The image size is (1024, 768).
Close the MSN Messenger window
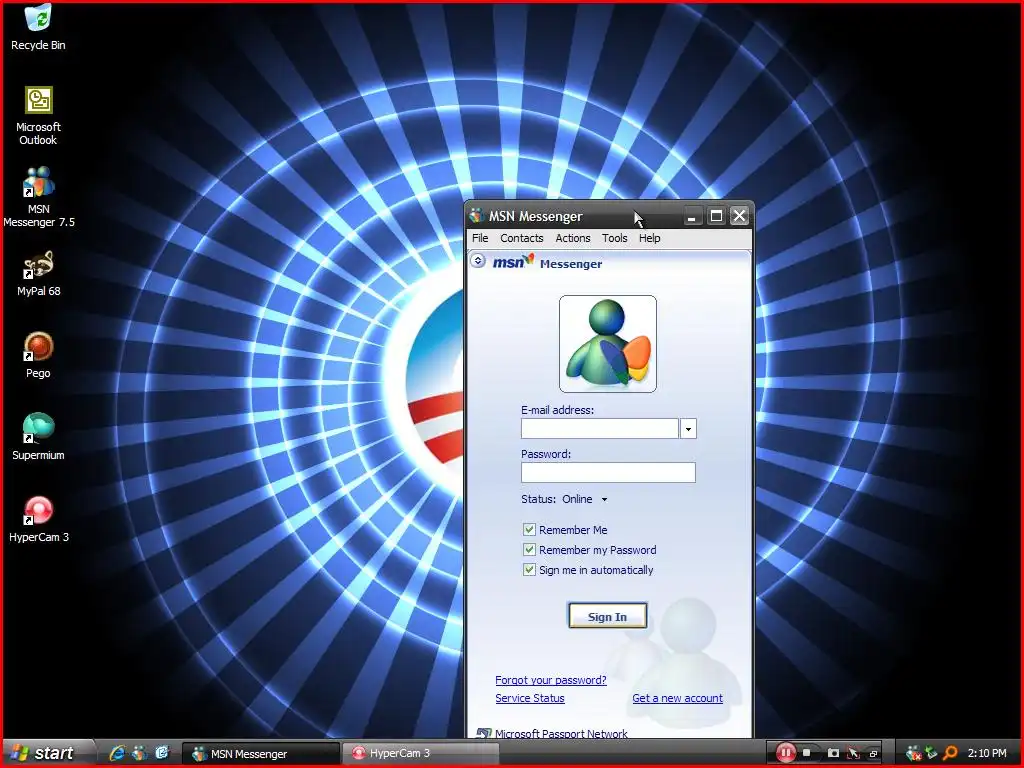[x=739, y=216]
